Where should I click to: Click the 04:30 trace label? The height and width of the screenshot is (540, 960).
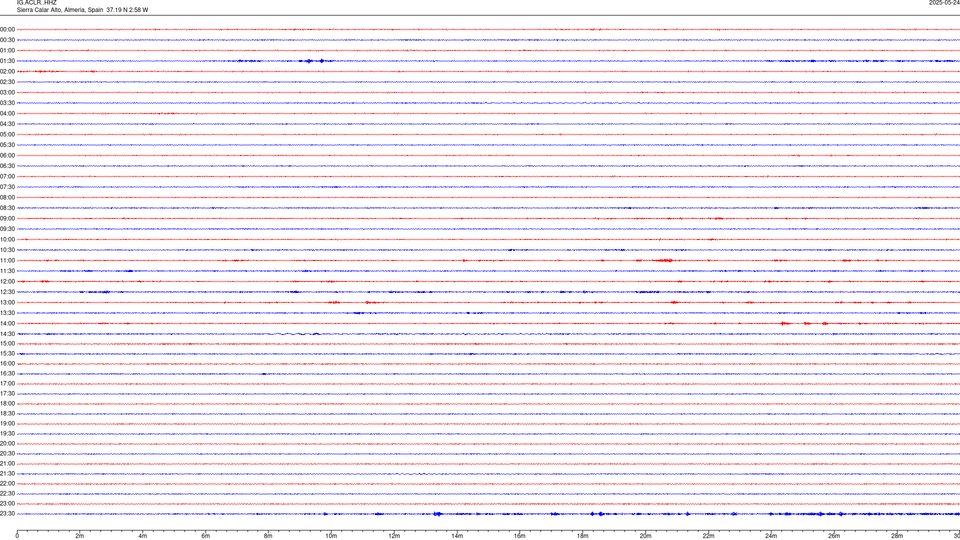click(x=7, y=124)
